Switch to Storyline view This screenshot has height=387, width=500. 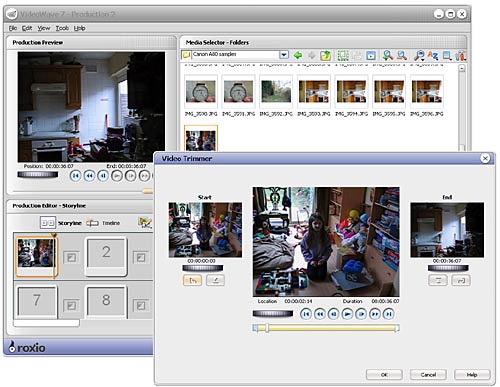click(x=61, y=223)
